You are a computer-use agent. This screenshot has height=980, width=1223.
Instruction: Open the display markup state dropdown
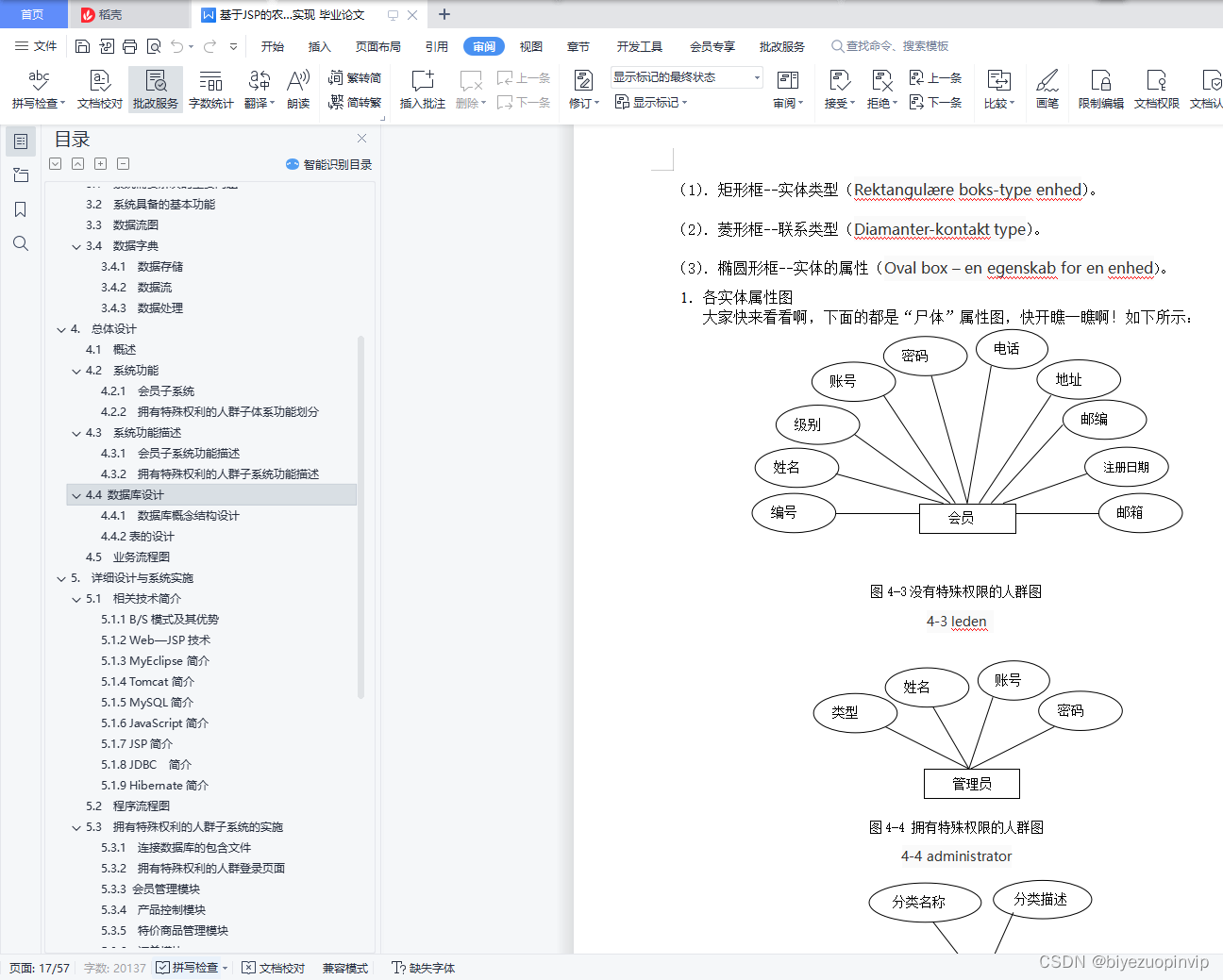coord(686,77)
